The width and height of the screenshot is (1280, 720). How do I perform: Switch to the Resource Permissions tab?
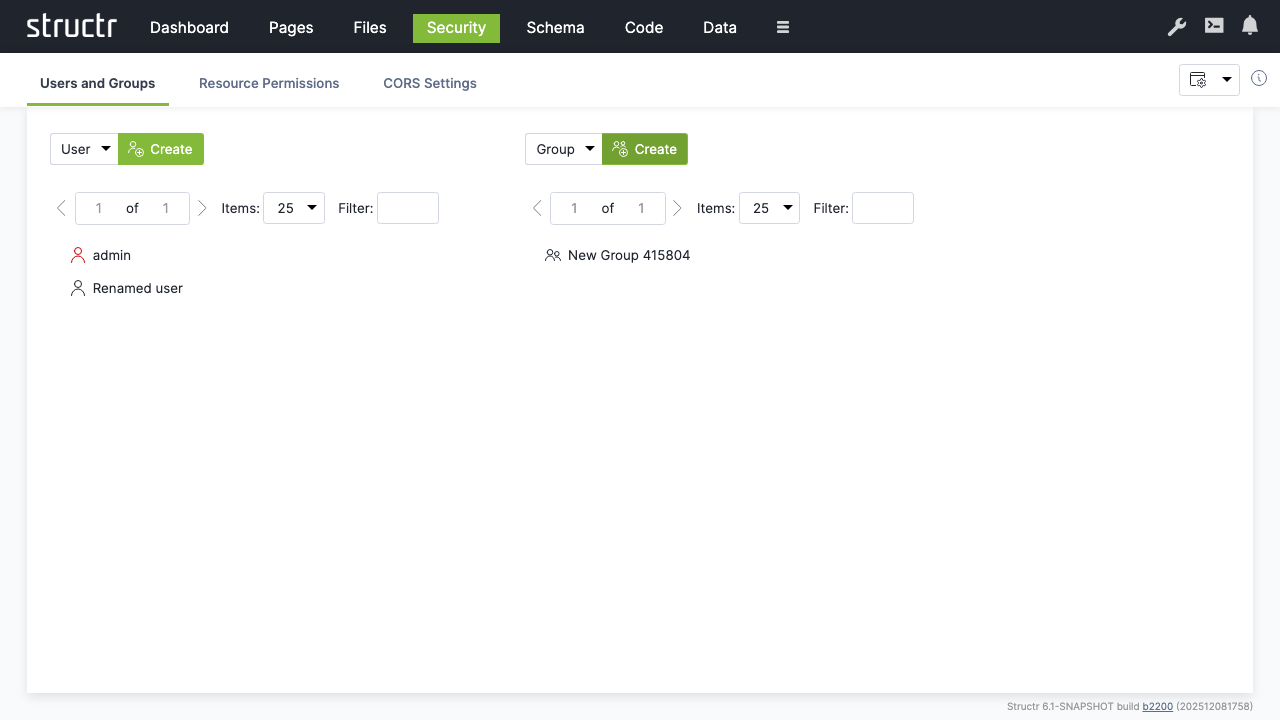pyautogui.click(x=268, y=83)
